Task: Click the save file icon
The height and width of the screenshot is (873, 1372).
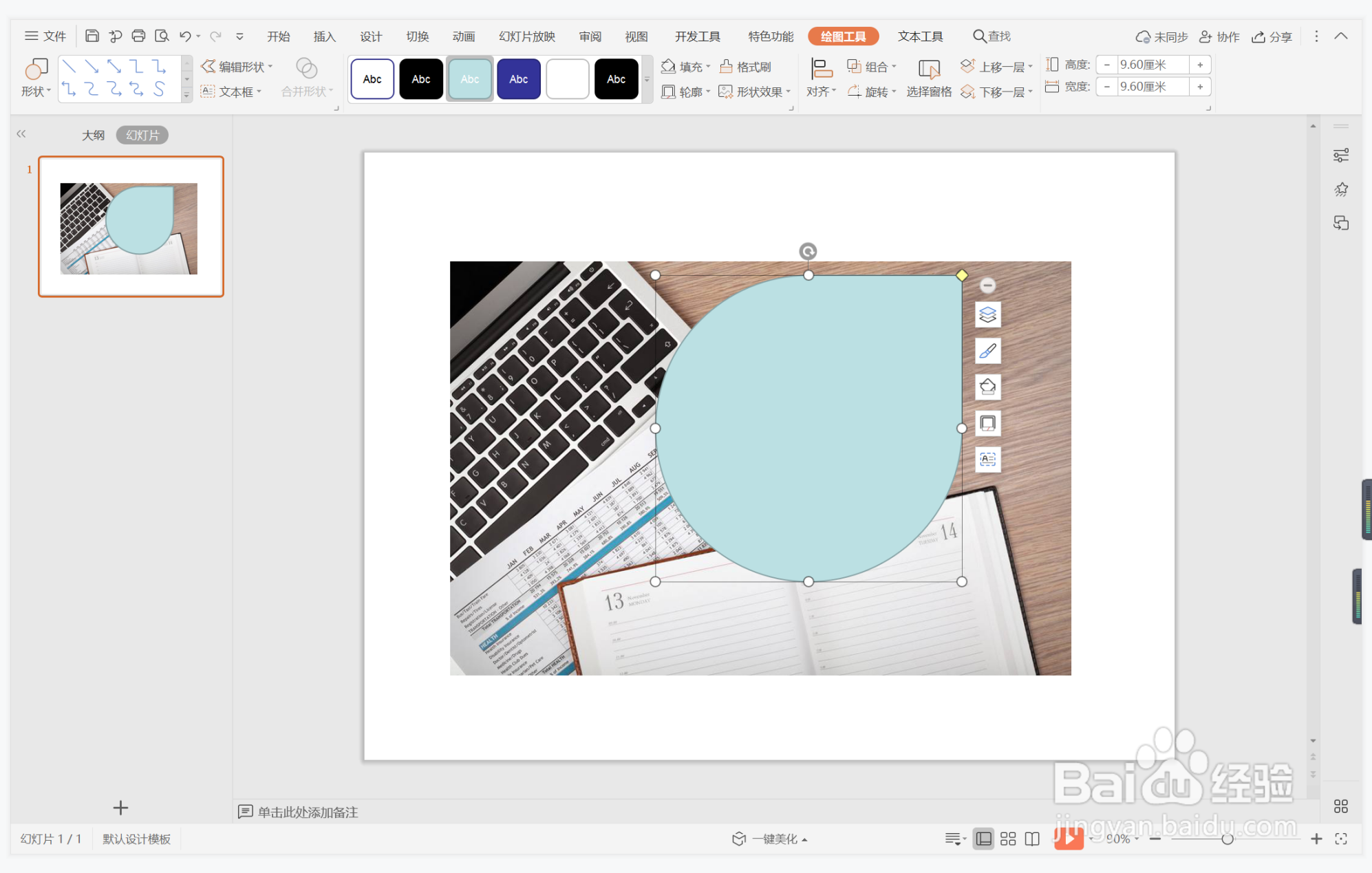Action: click(92, 36)
